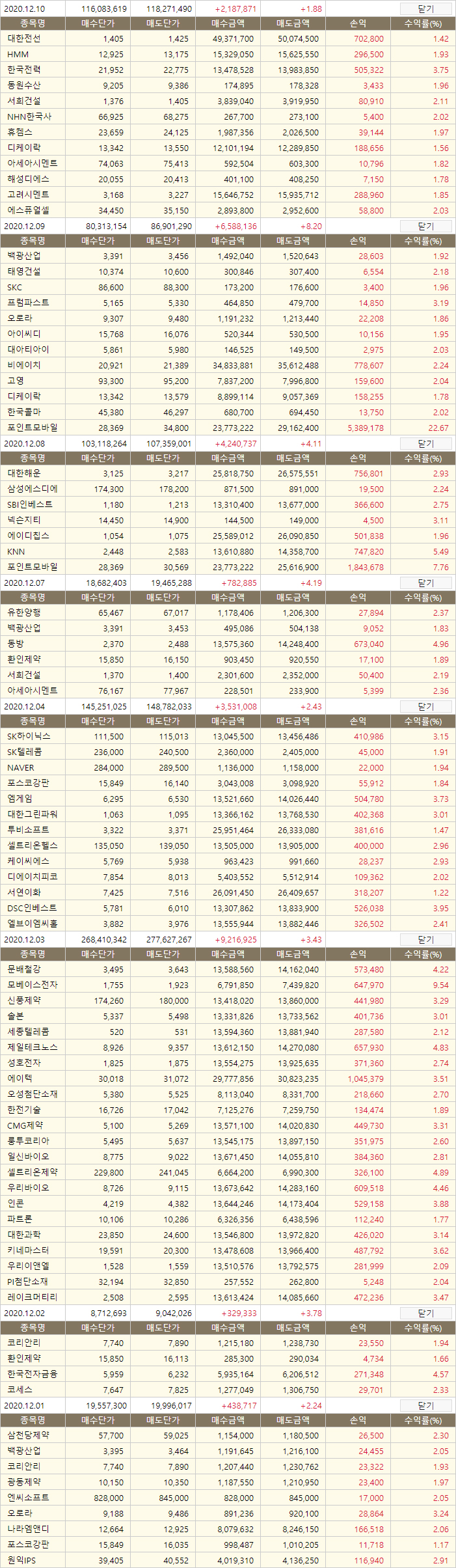Click 닫기 on the 2020.12.04 row
This screenshot has width=456, height=1568.
pos(425,707)
